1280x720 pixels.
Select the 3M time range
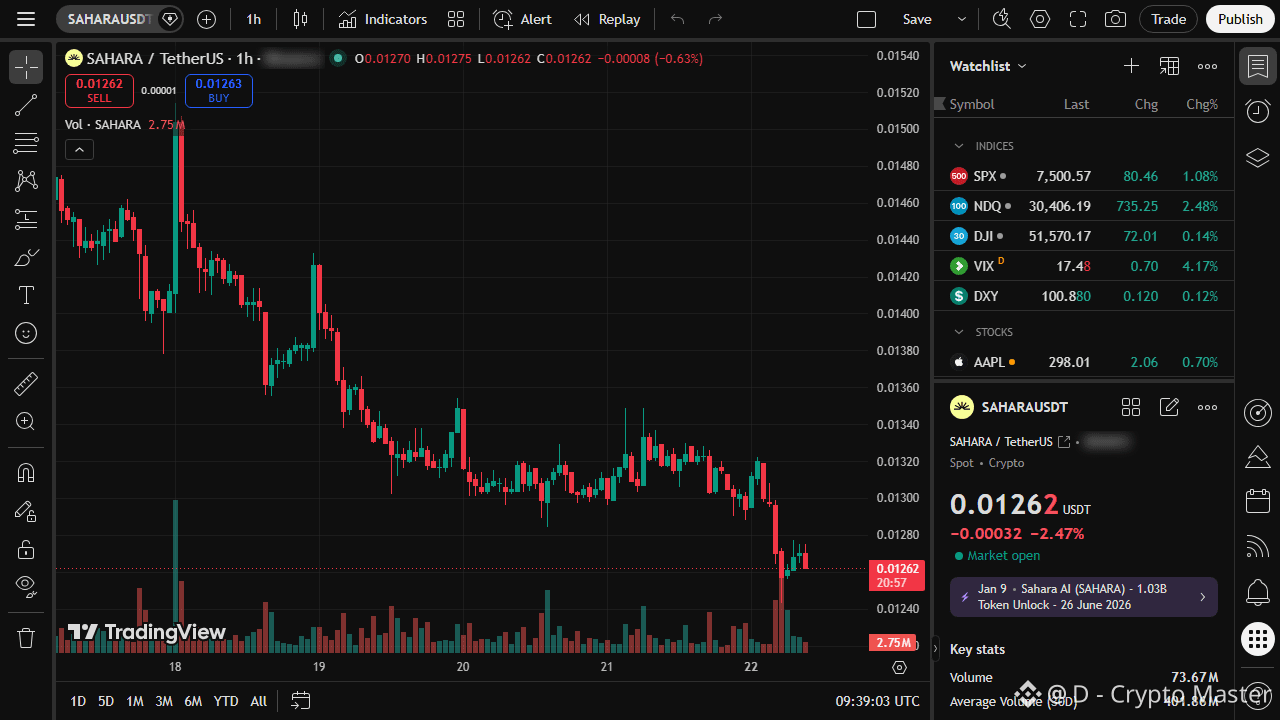tap(164, 701)
